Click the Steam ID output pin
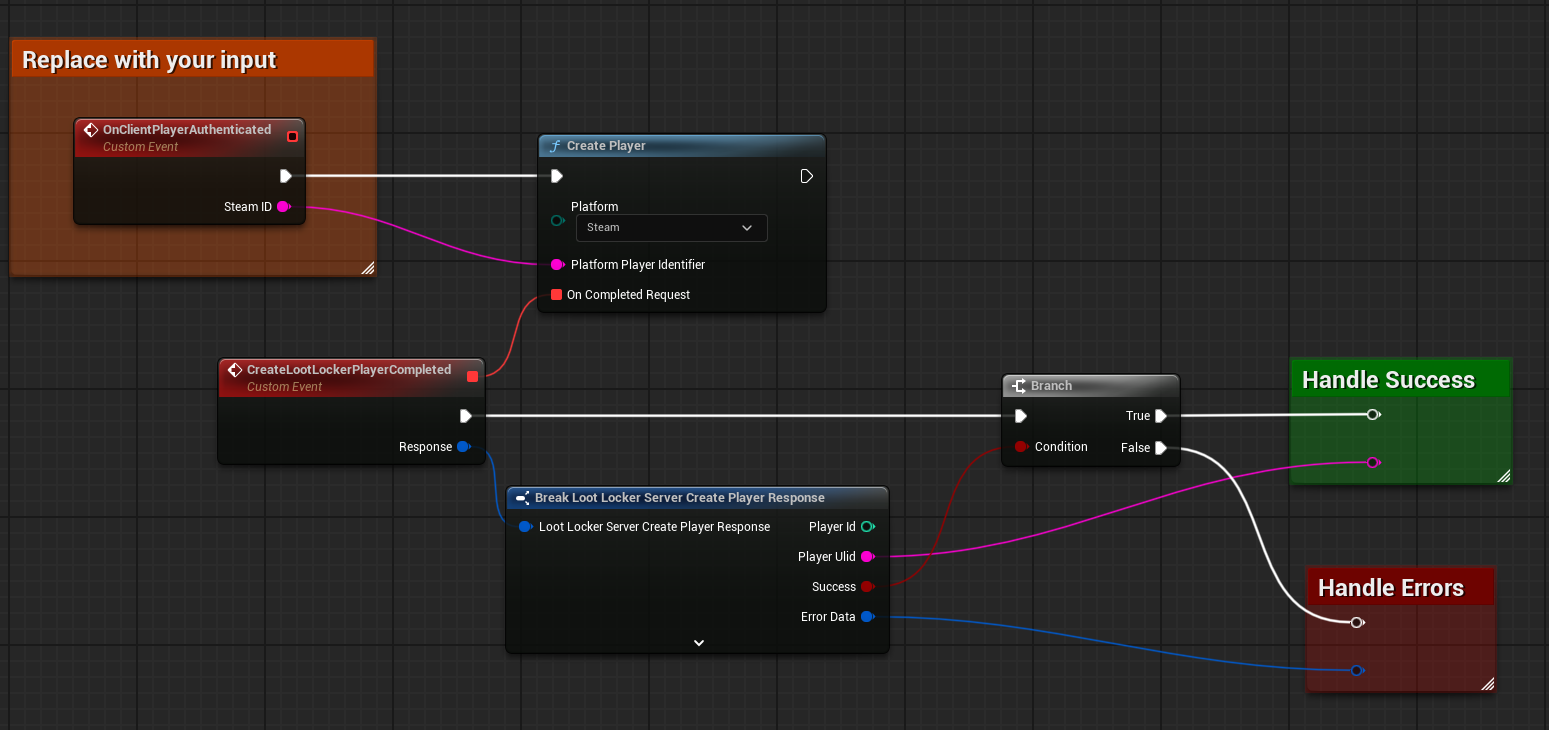The height and width of the screenshot is (730, 1549). (283, 207)
